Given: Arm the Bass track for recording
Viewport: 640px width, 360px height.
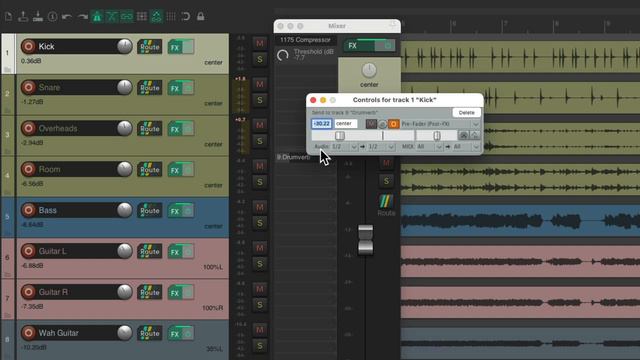Looking at the screenshot, I should pyautogui.click(x=29, y=210).
